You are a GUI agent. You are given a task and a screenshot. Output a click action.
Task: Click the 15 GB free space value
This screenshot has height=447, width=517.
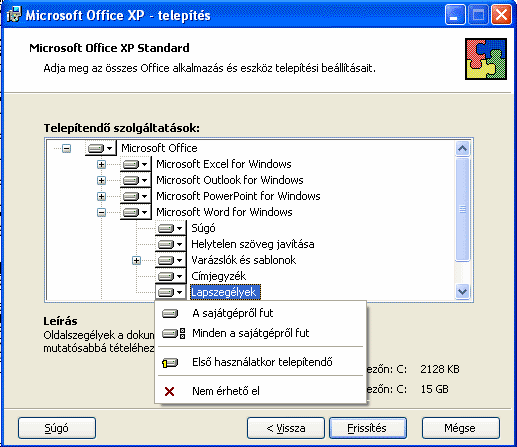434,389
